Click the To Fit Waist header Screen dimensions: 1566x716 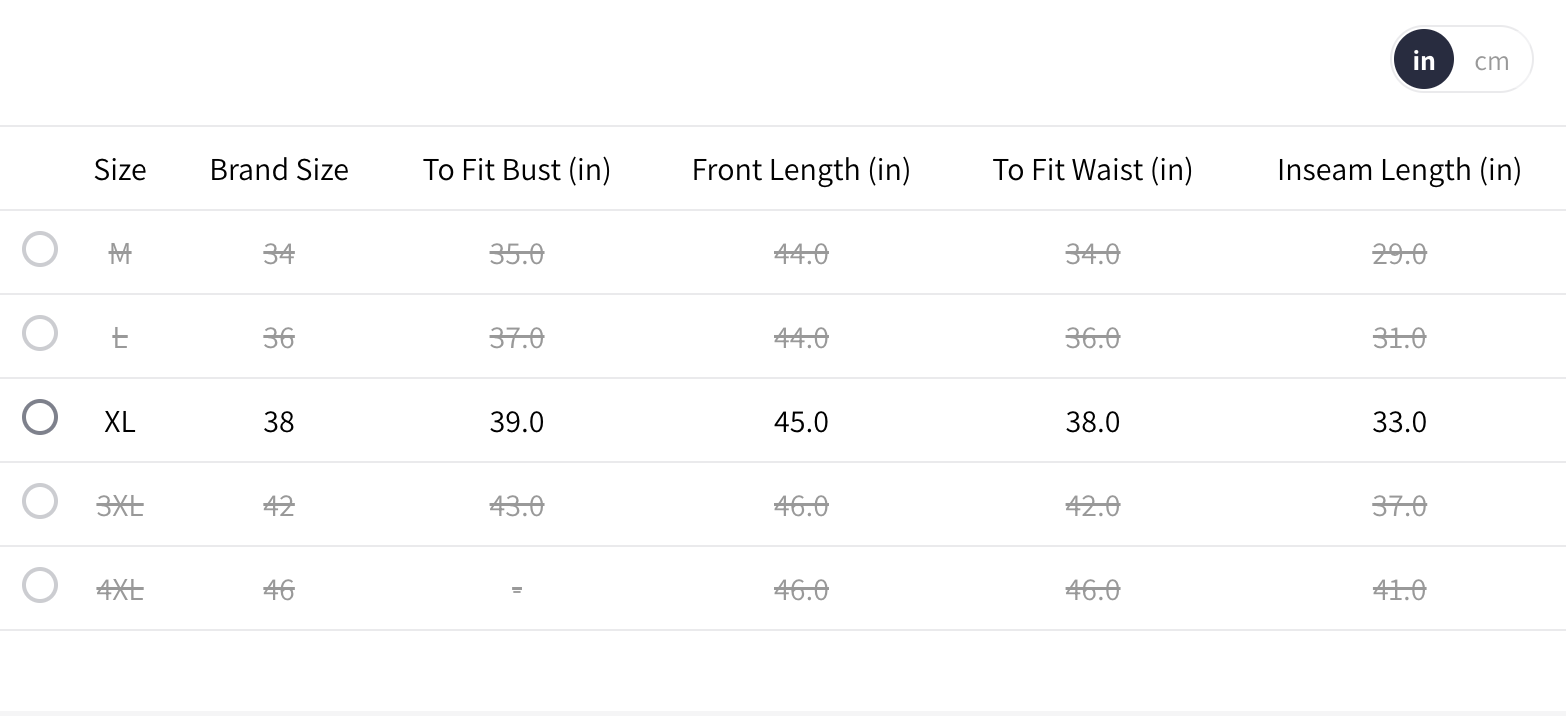coord(1092,170)
